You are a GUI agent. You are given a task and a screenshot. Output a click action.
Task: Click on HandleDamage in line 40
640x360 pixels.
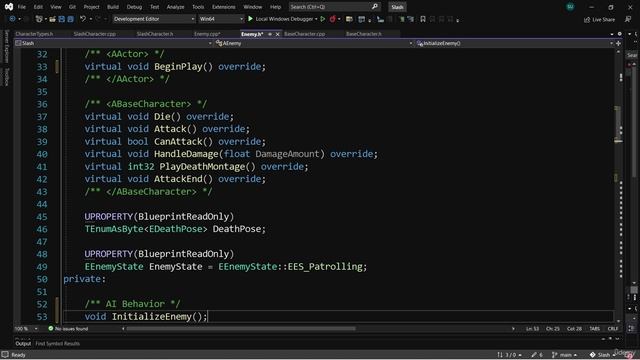(186, 154)
